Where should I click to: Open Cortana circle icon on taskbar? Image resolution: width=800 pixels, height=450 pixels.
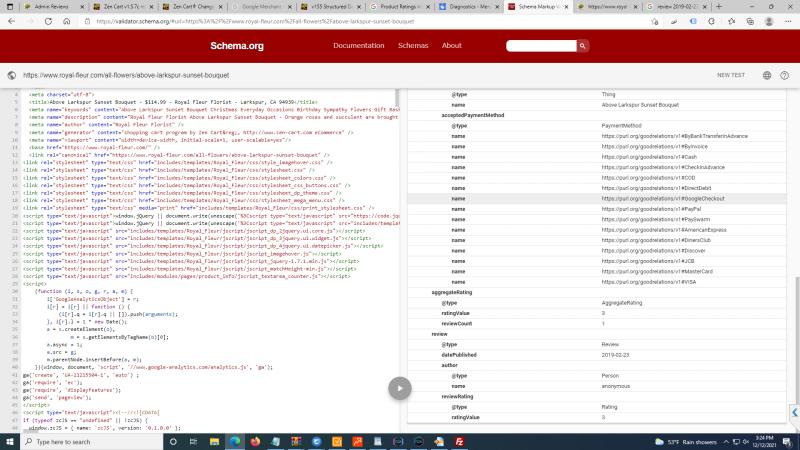tap(173, 441)
